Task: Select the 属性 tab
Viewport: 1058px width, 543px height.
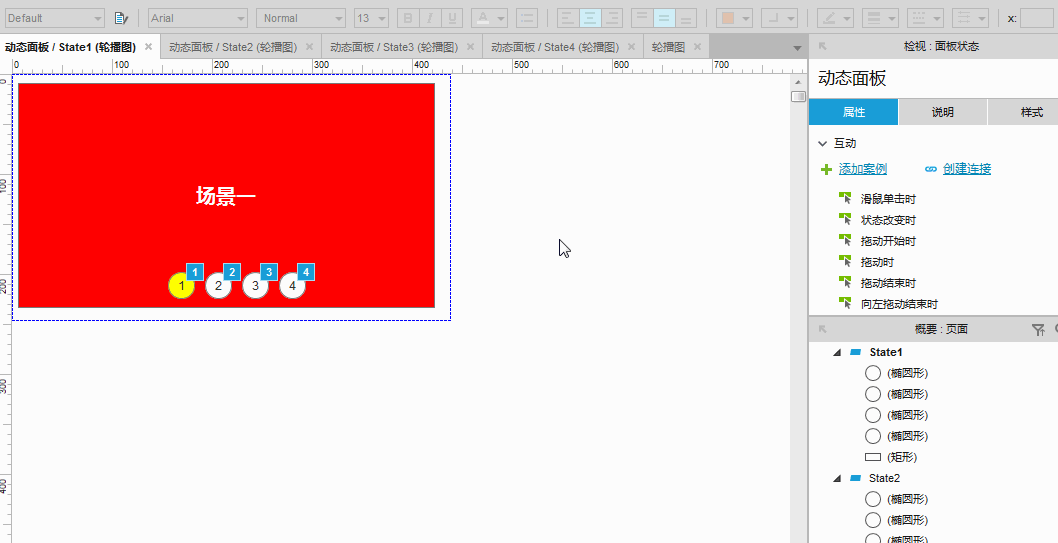Action: [854, 112]
